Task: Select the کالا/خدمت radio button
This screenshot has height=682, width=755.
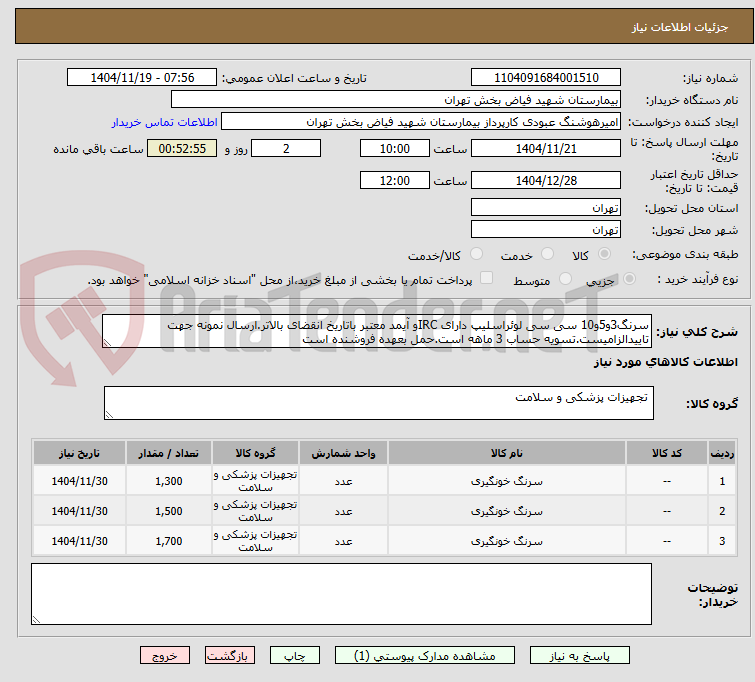Action: click(476, 254)
